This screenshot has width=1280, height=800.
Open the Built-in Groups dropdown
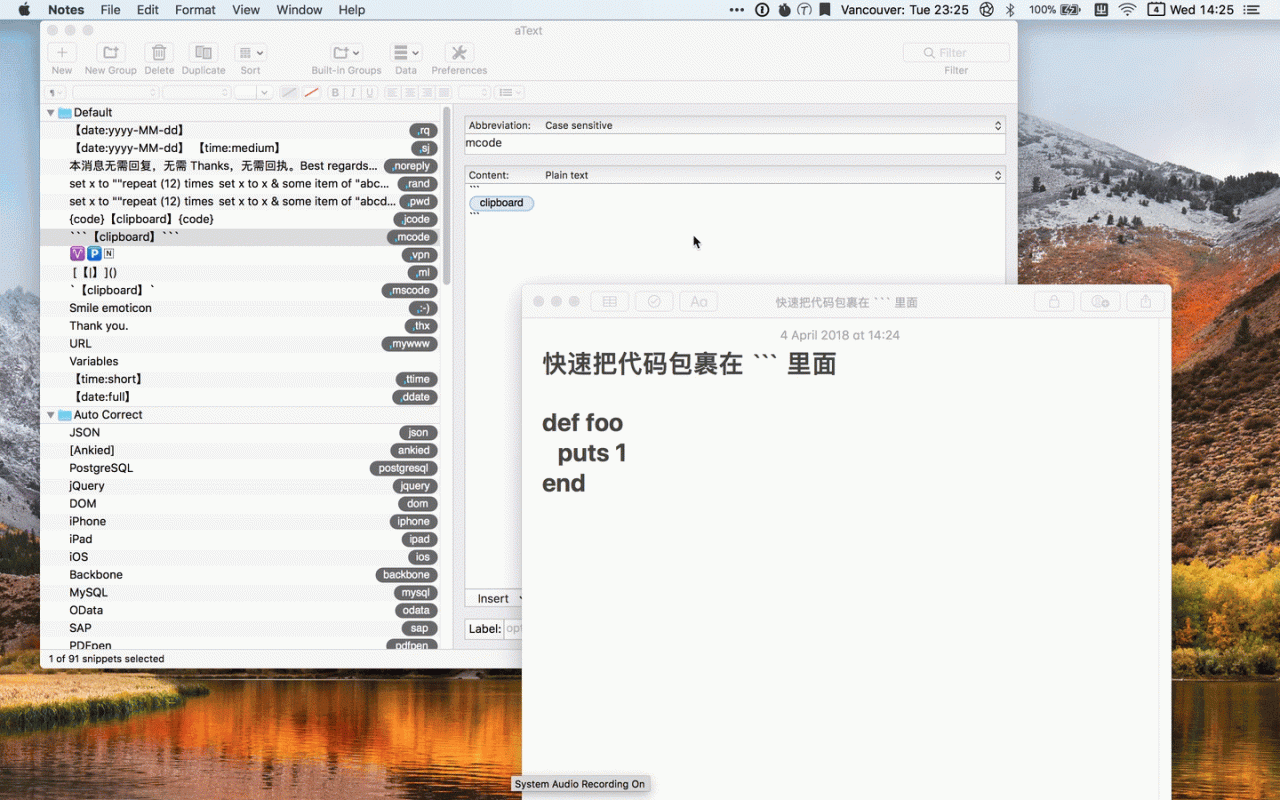(346, 53)
